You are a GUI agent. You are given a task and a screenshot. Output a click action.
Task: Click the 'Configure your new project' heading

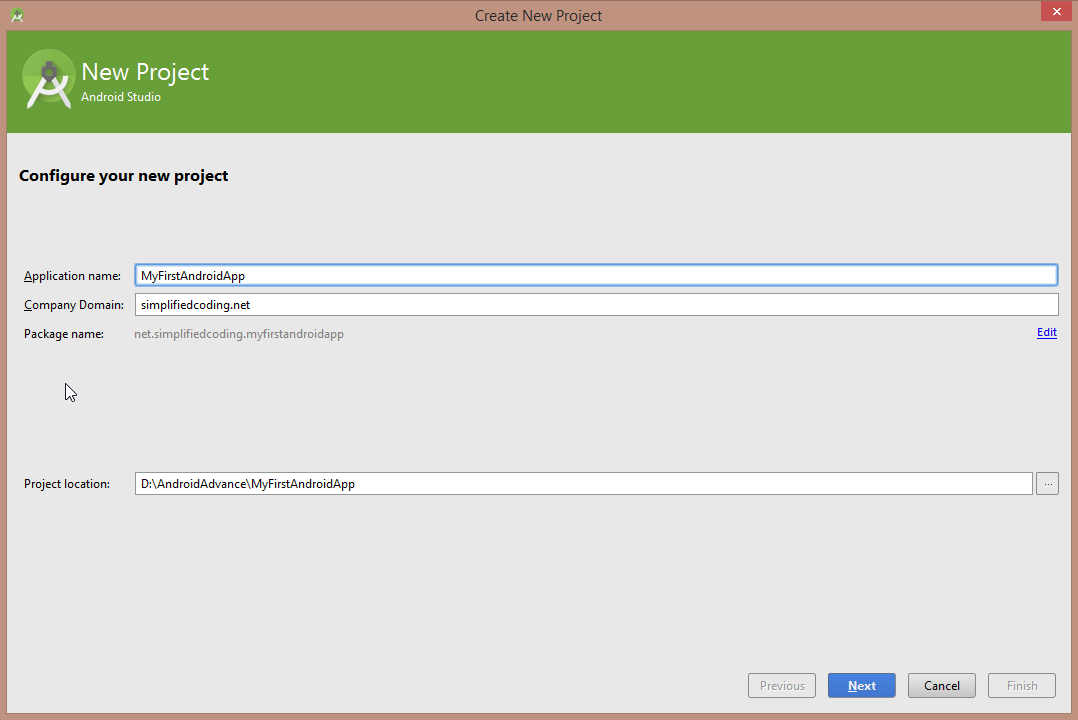[124, 175]
